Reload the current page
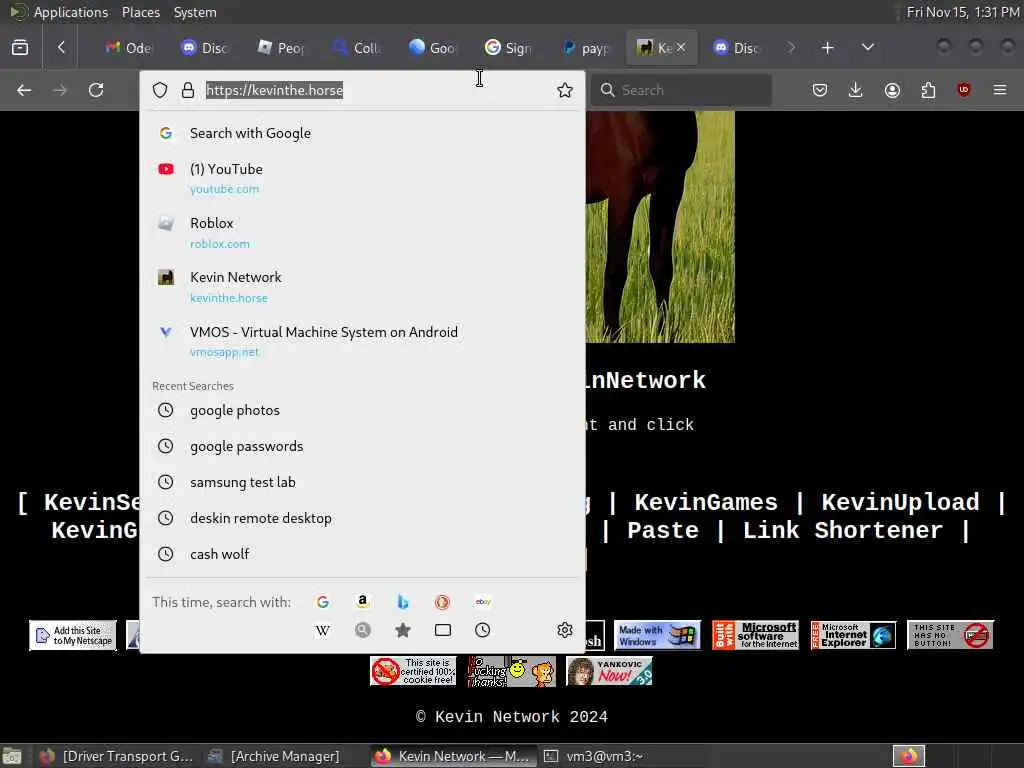Screen dimensions: 1024x768 [96, 90]
